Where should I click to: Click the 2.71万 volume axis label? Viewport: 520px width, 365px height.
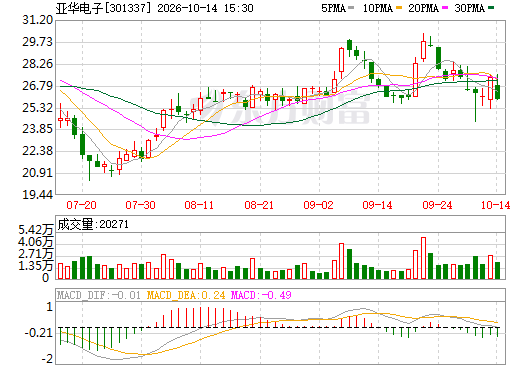36,254
